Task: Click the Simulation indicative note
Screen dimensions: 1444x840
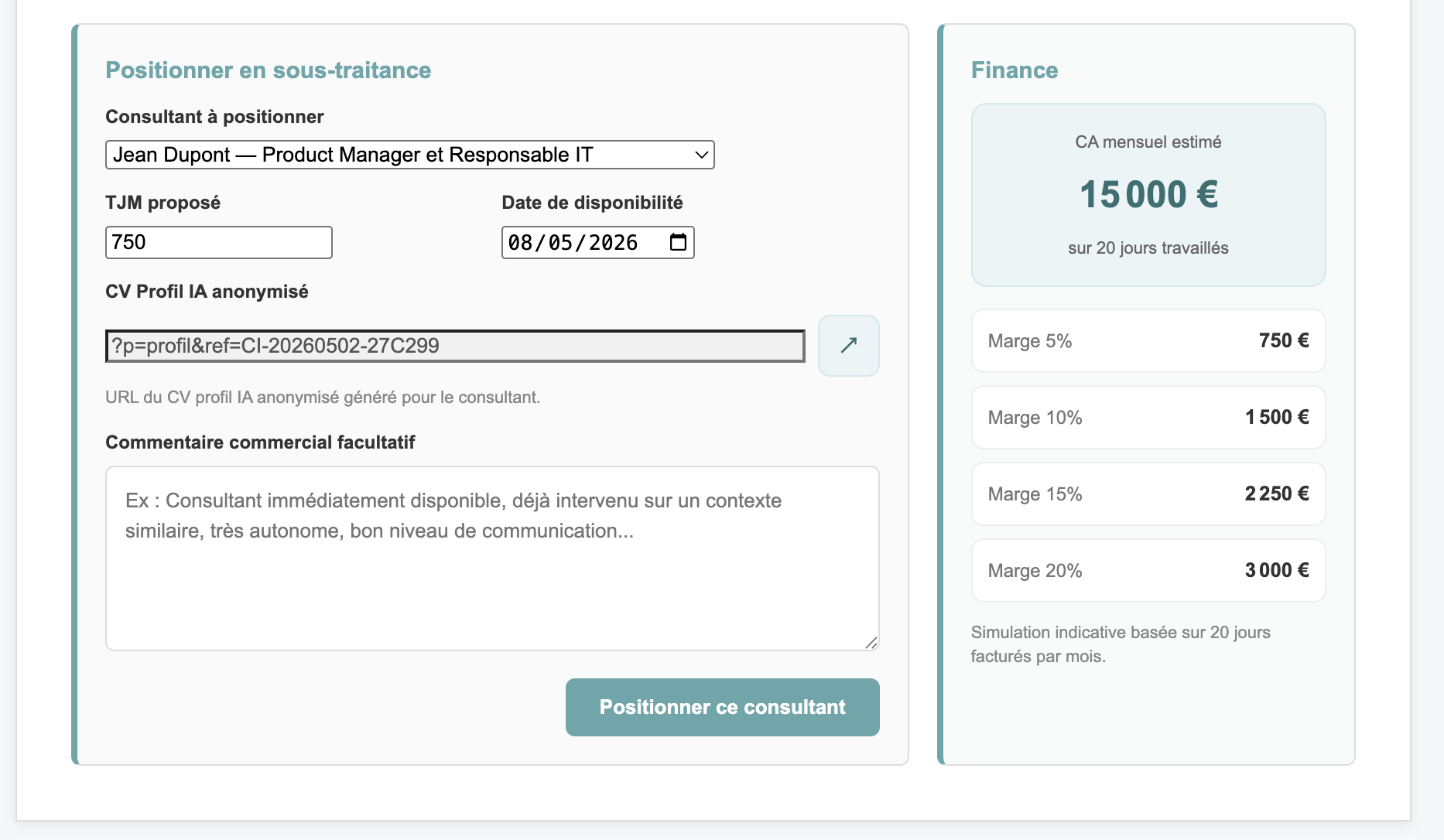Action: [x=1121, y=644]
